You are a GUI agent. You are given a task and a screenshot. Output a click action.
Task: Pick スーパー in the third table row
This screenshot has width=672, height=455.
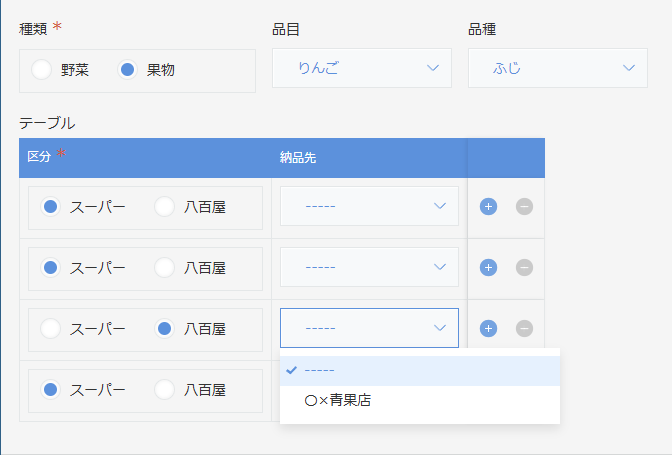pyautogui.click(x=51, y=328)
